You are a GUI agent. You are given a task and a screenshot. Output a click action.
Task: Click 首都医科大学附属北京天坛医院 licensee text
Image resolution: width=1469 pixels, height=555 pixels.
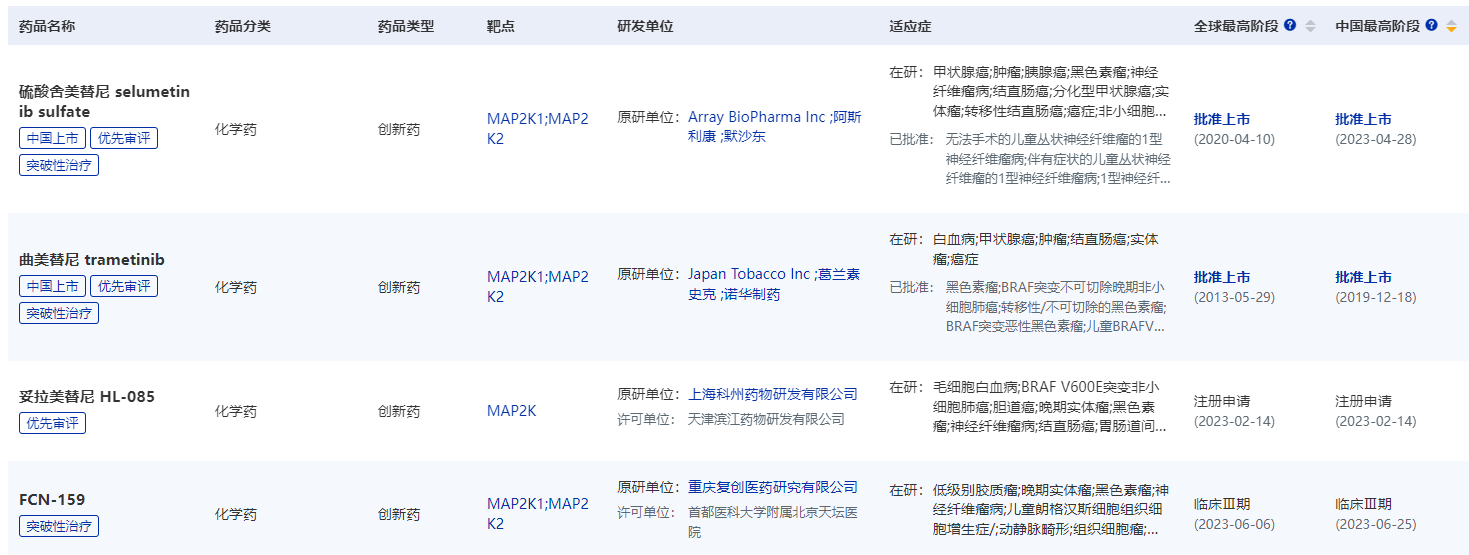773,523
